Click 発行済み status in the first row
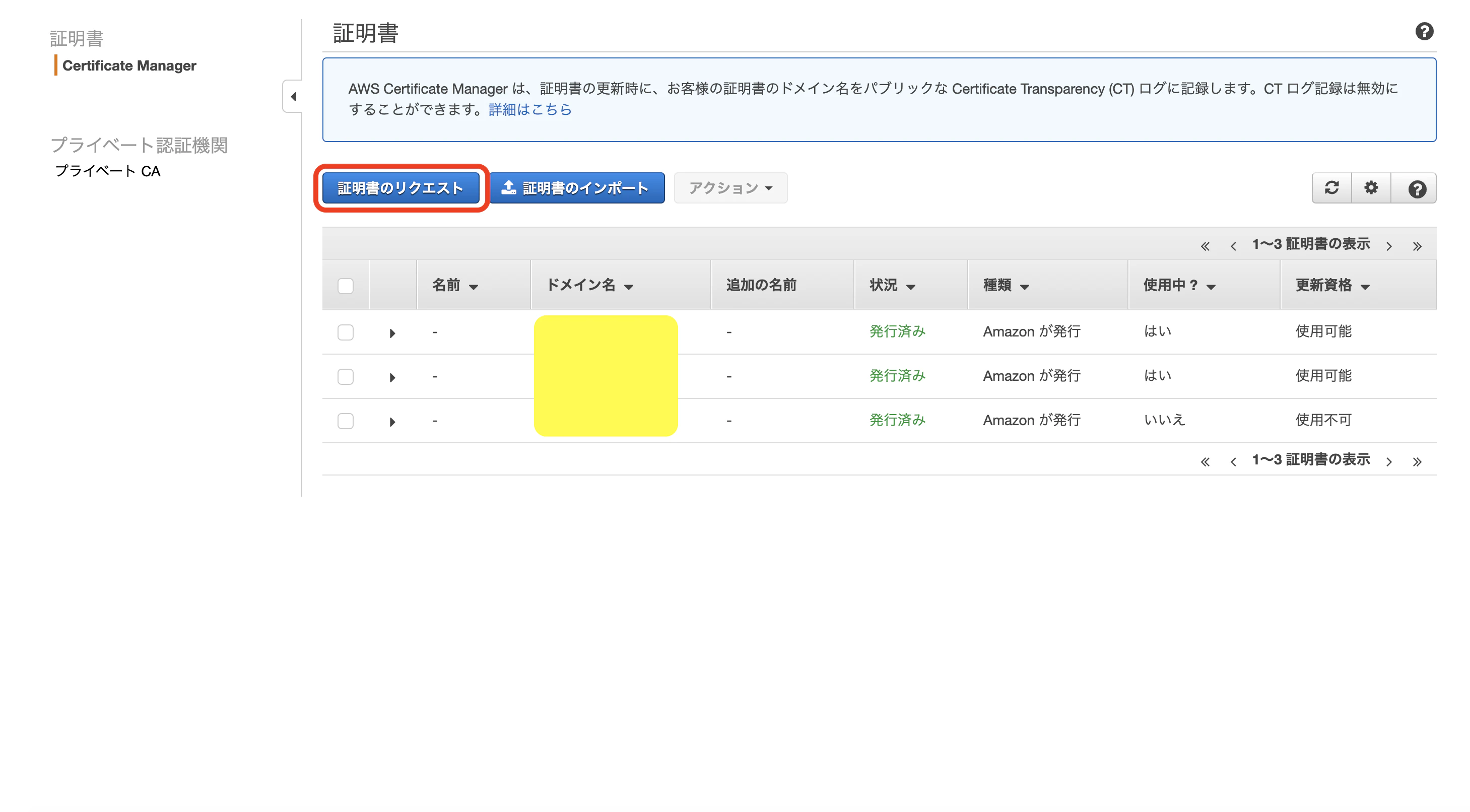 pos(897,331)
